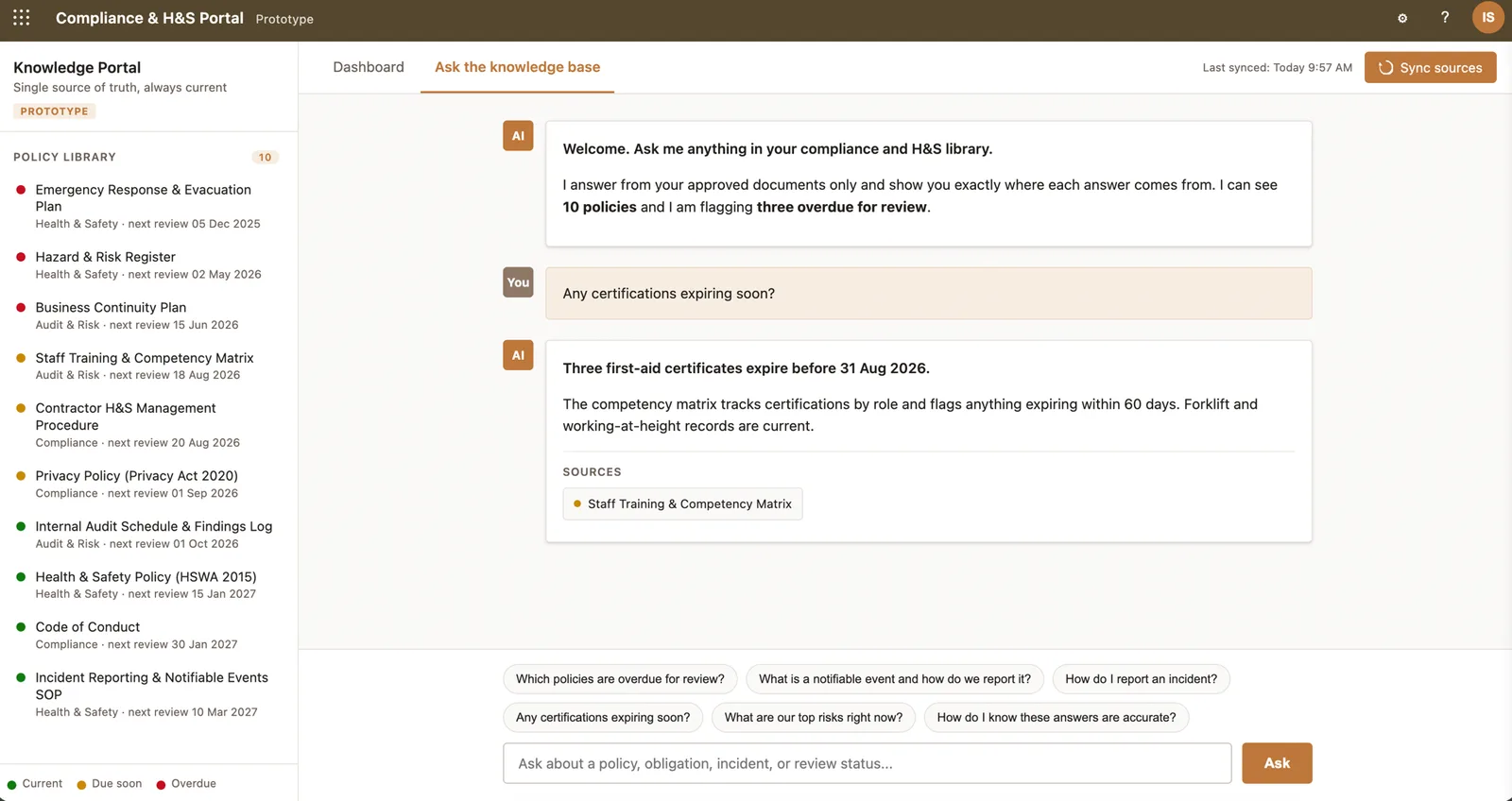Click the PROTOTYPE tag under Knowledge Portal

[54, 111]
